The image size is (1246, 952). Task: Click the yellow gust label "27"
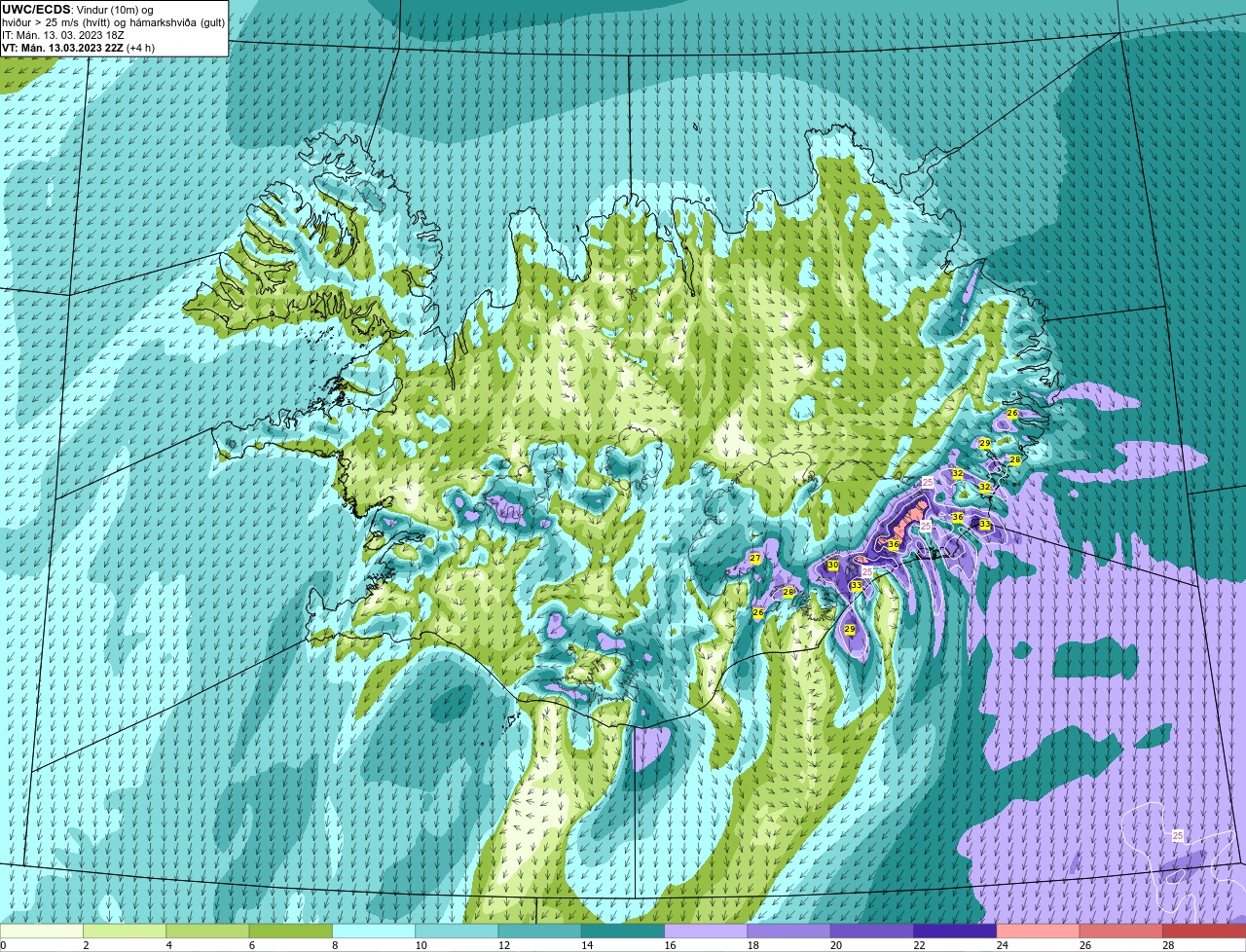click(755, 558)
